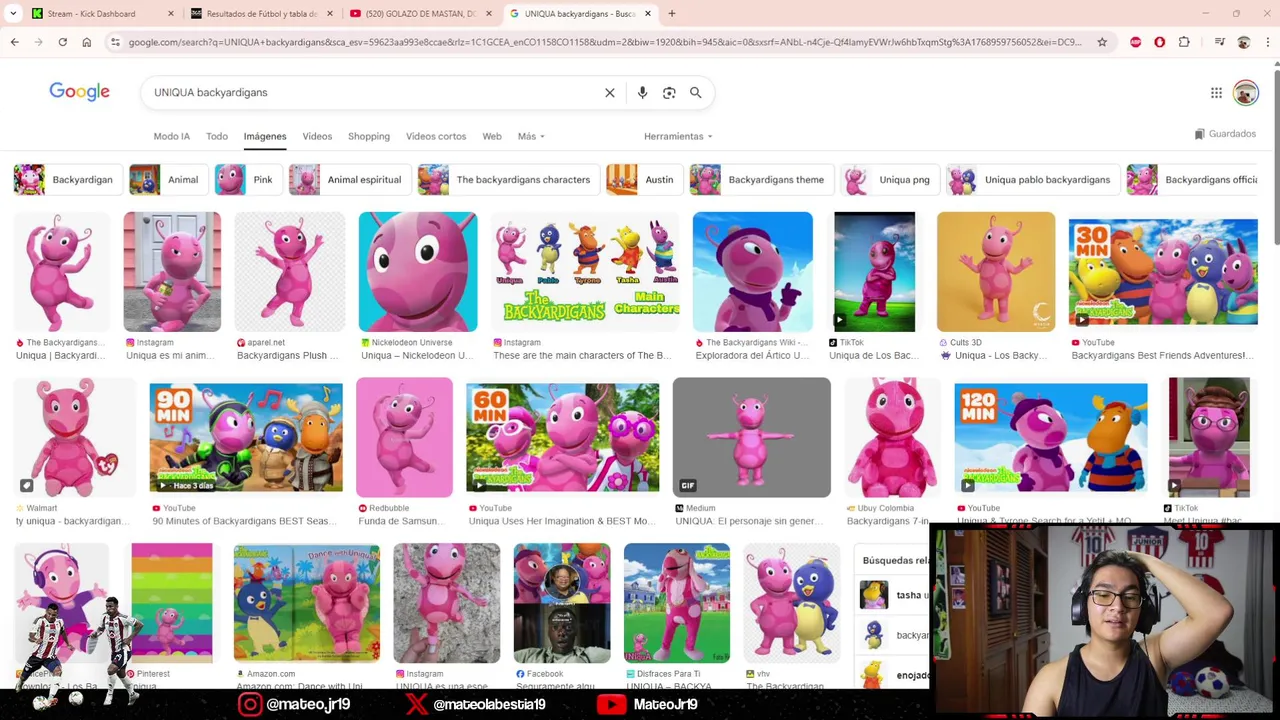Open the Medium UNIQUA GIF result
Image resolution: width=1280 pixels, height=720 pixels.
pos(752,437)
